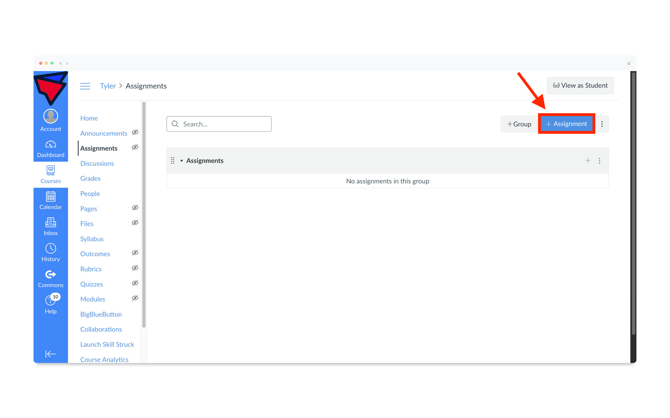The width and height of the screenshot is (670, 418).
Task: Open Pages in course menu
Action: (x=88, y=209)
